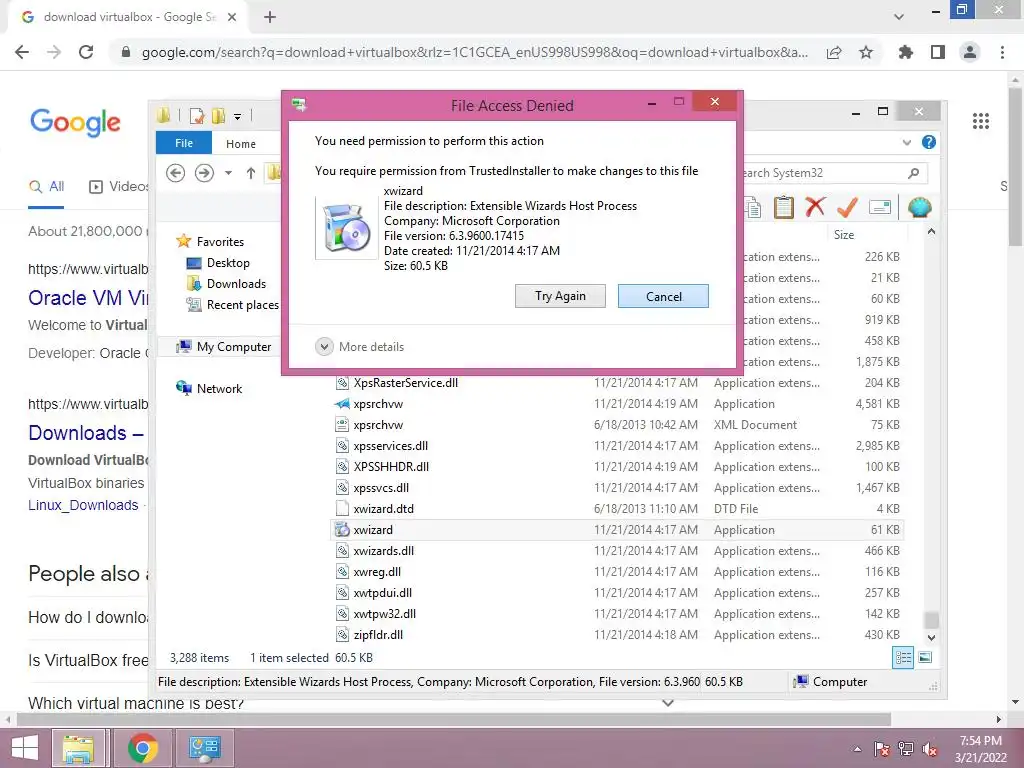Open the Google apps grid
The image size is (1024, 768).
(980, 121)
